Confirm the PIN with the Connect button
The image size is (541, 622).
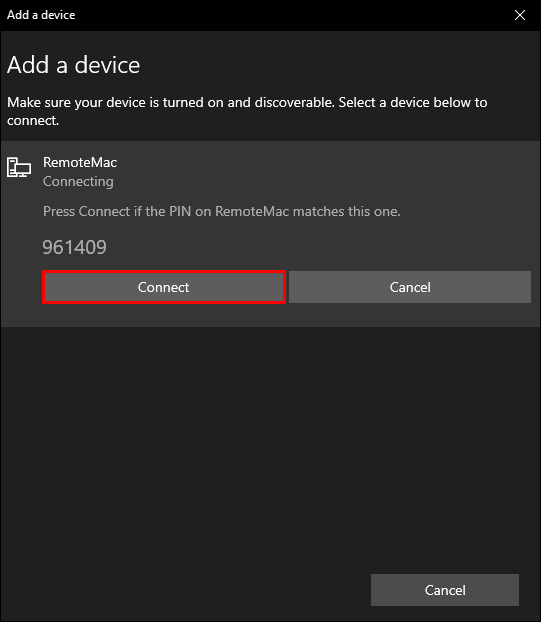click(x=163, y=287)
